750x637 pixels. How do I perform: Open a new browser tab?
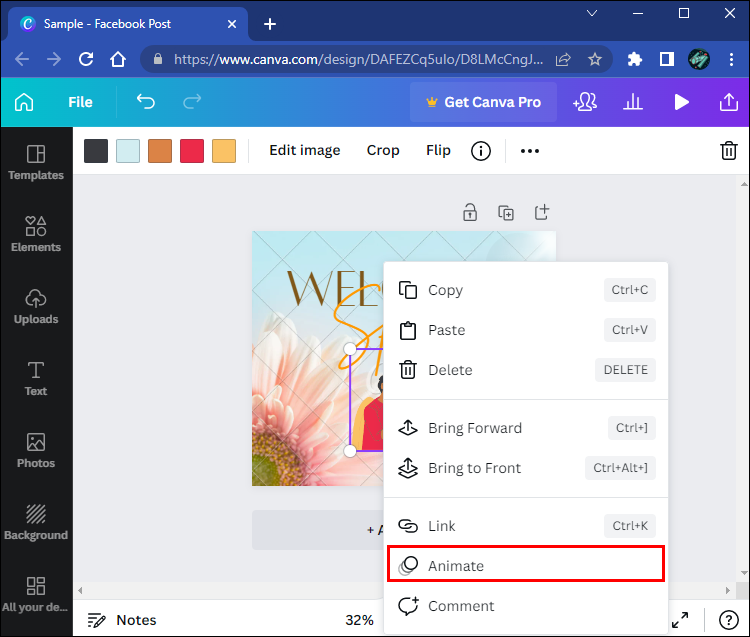click(x=270, y=24)
